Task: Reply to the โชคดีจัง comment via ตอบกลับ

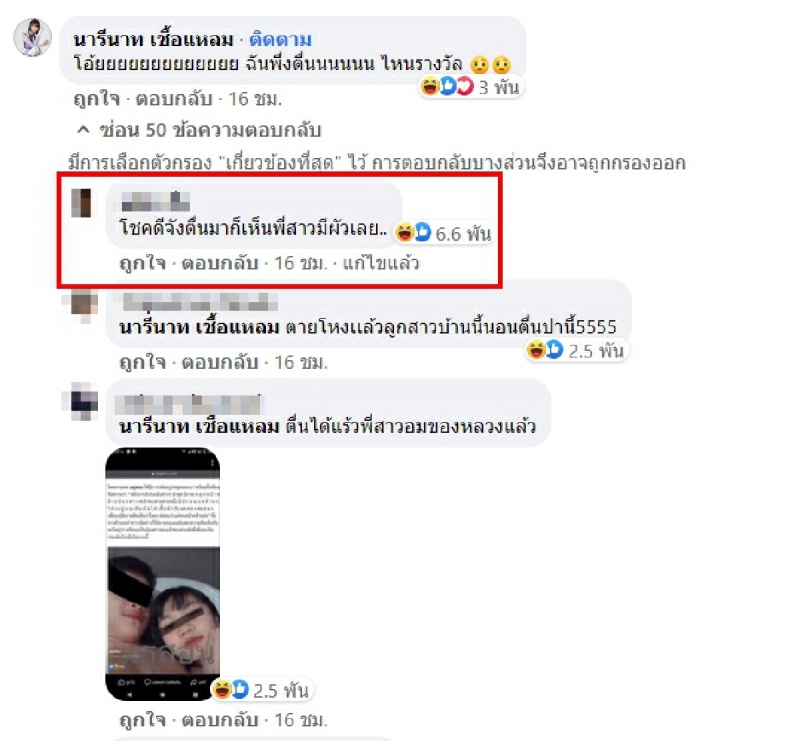Action: click(x=220, y=263)
